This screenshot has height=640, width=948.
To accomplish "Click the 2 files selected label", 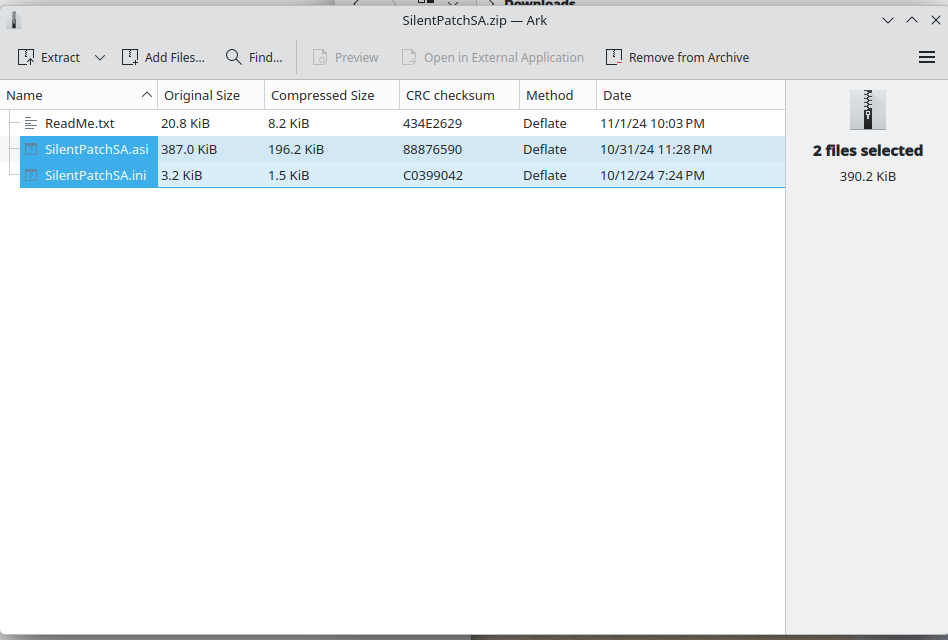I will (868, 150).
